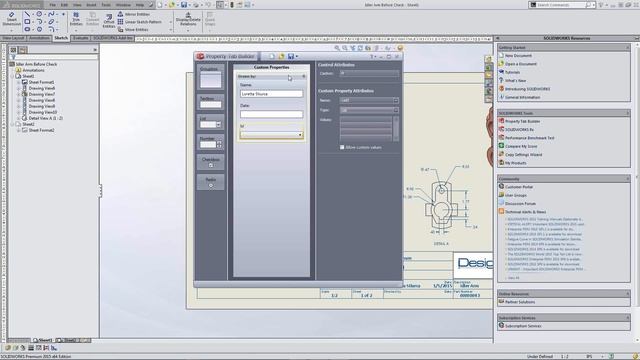Click Open icon in Property Tab Builder
This screenshot has height=360, width=640.
(281, 56)
